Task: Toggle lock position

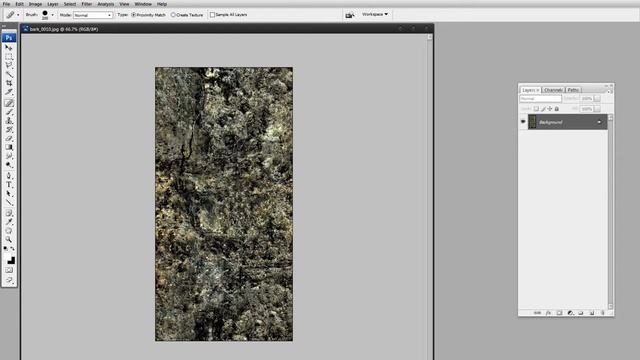Action: [550, 109]
